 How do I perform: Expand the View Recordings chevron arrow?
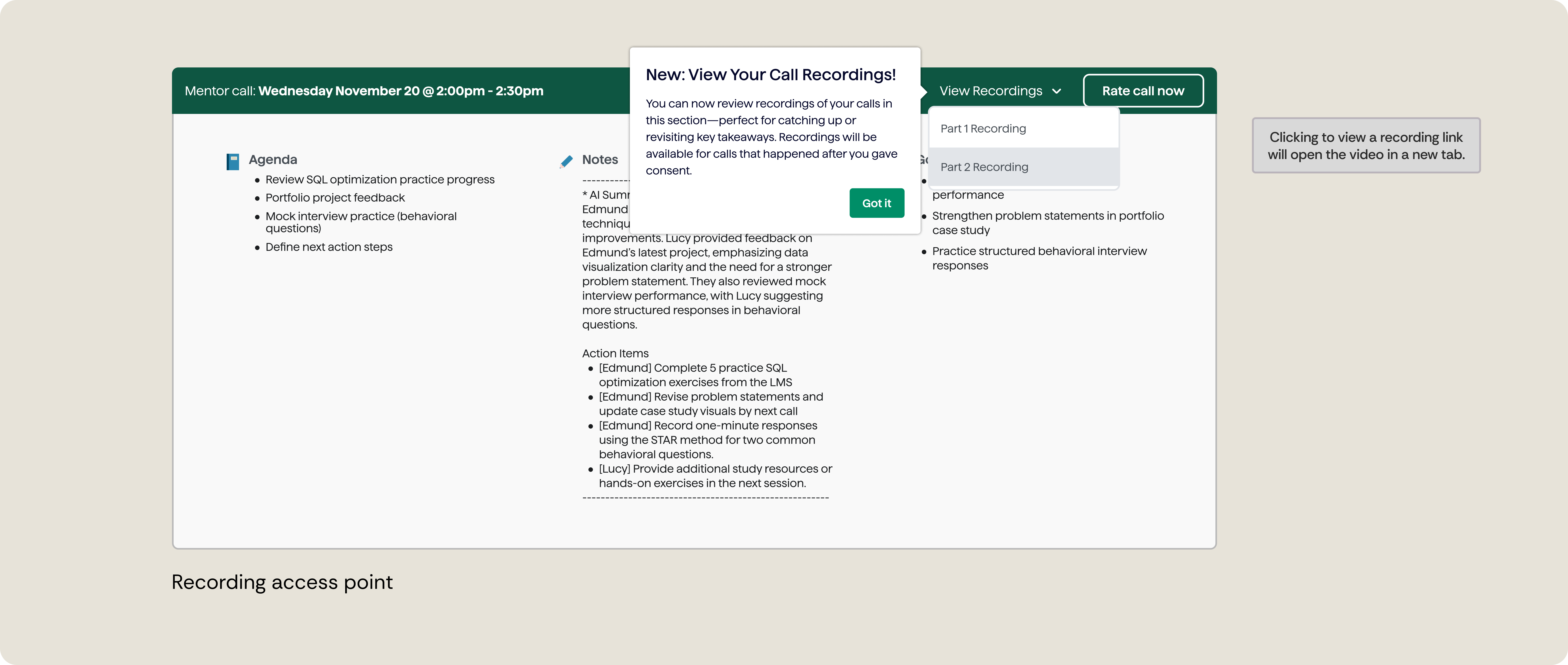click(1057, 91)
